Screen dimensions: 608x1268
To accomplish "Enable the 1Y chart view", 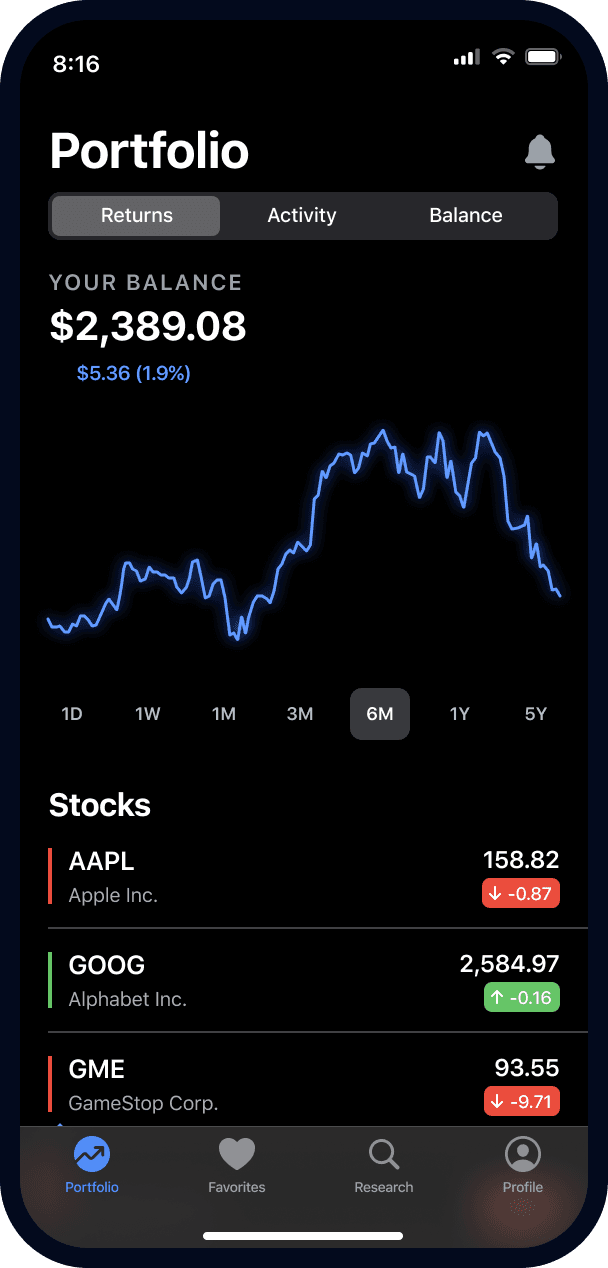I will (460, 714).
